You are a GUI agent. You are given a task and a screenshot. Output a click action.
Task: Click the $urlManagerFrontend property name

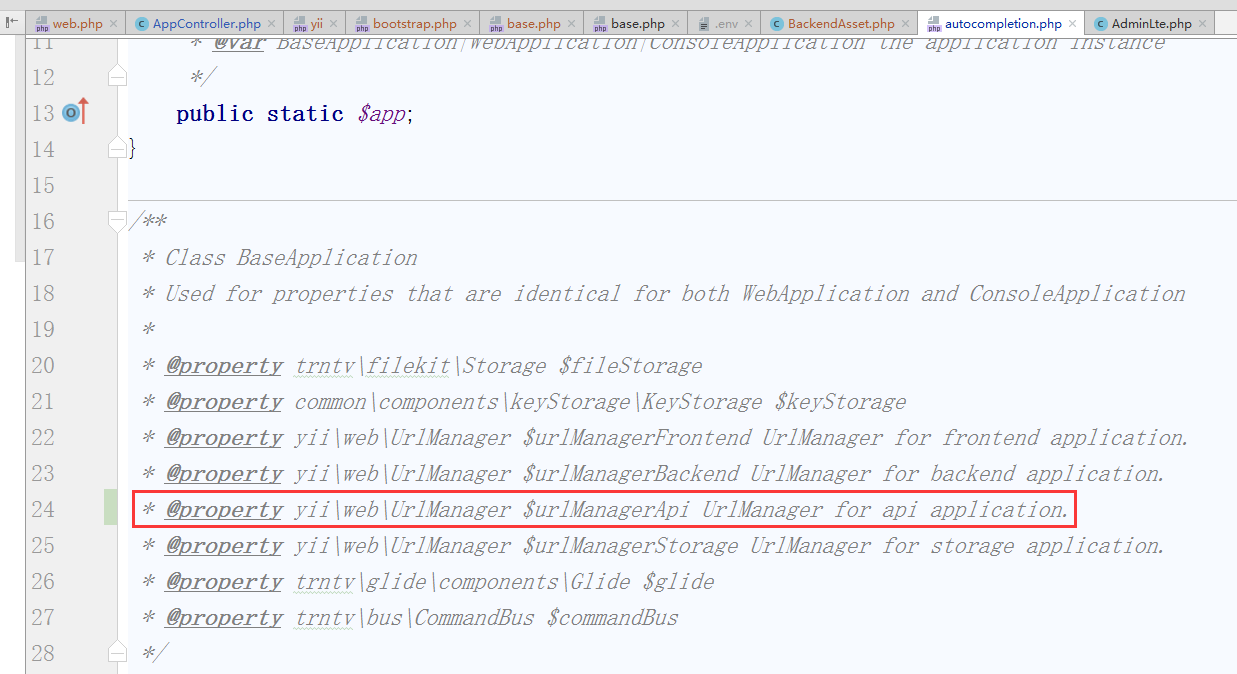click(636, 437)
